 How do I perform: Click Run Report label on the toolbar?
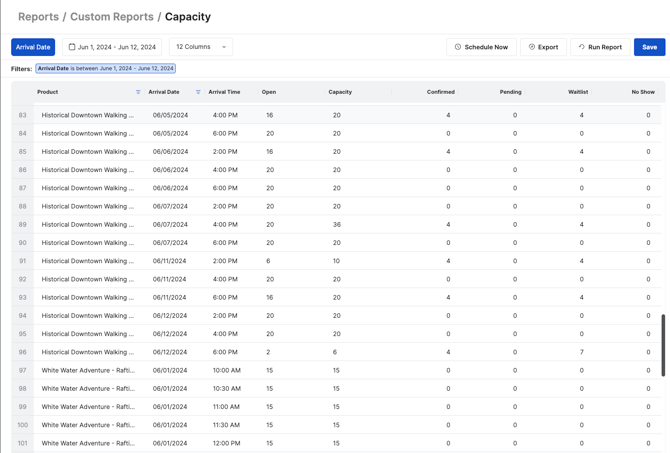tap(605, 47)
